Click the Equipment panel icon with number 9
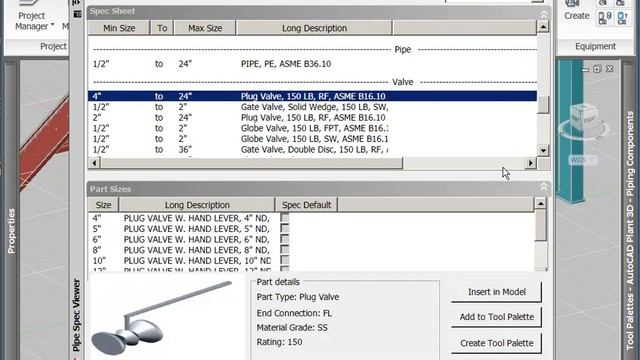 point(604,18)
